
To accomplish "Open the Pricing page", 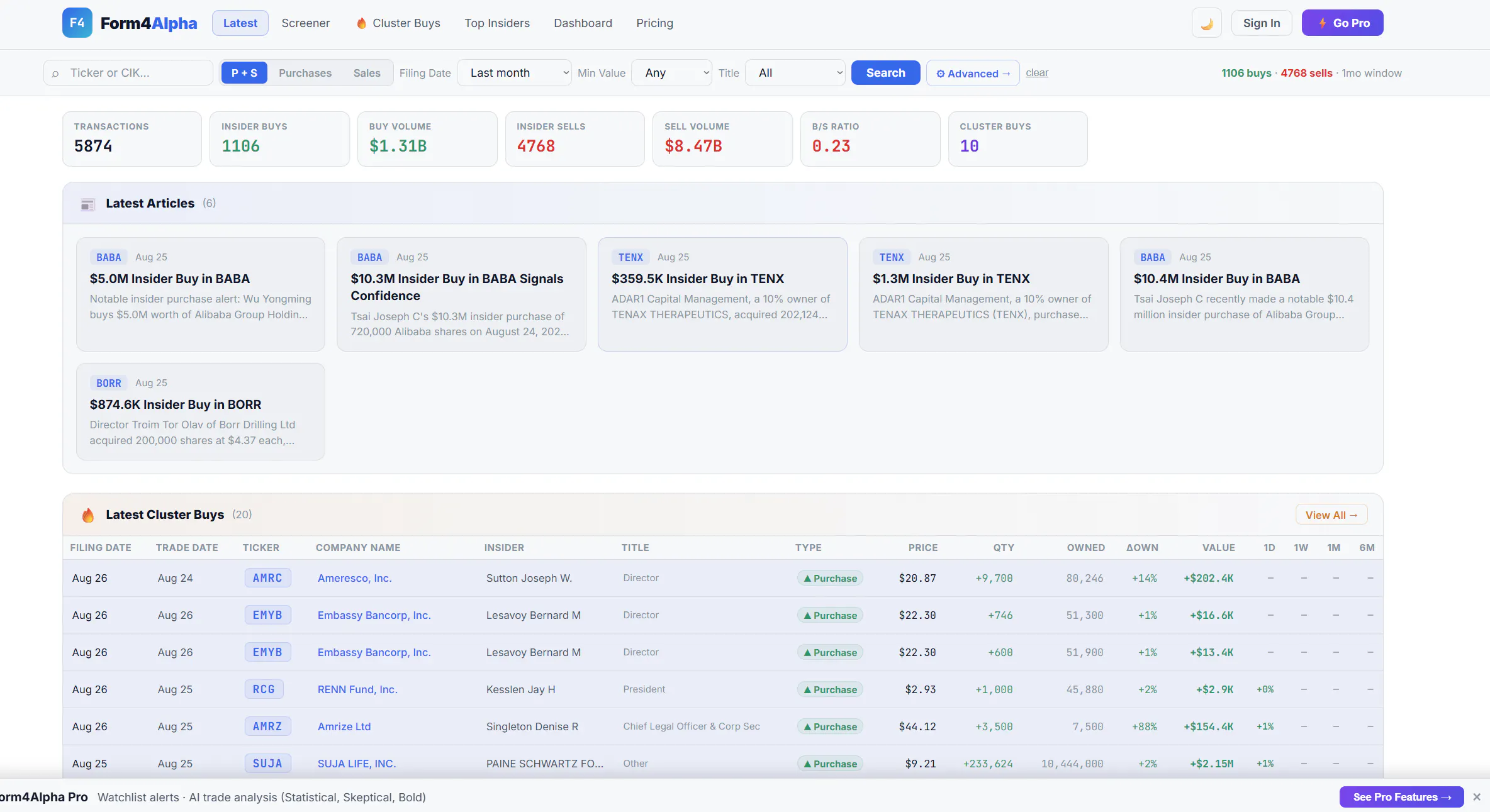I will 654,23.
